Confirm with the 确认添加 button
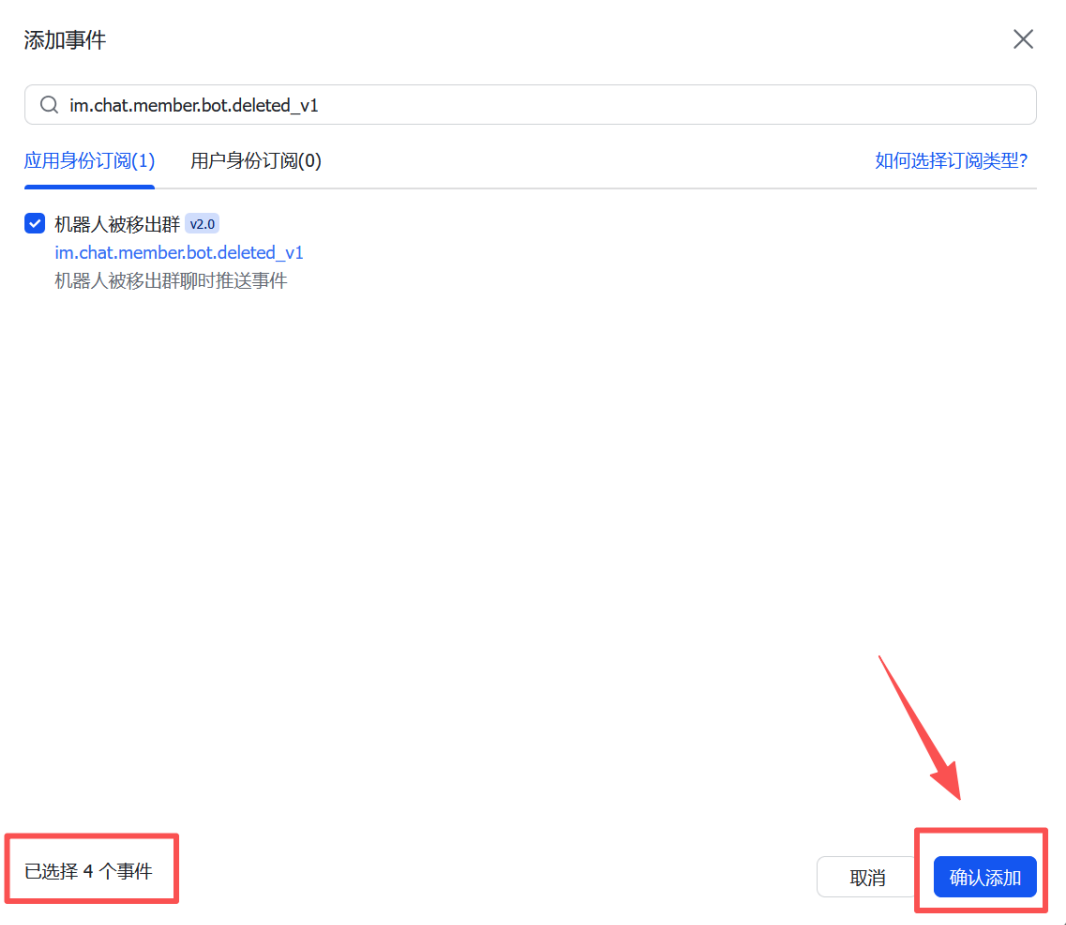This screenshot has height=925, width=1066. (984, 877)
